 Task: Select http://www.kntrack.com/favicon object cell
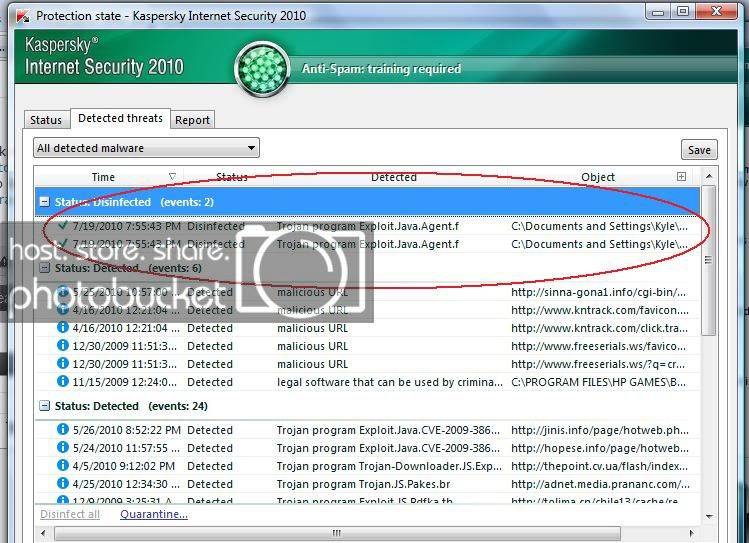[x=599, y=310]
